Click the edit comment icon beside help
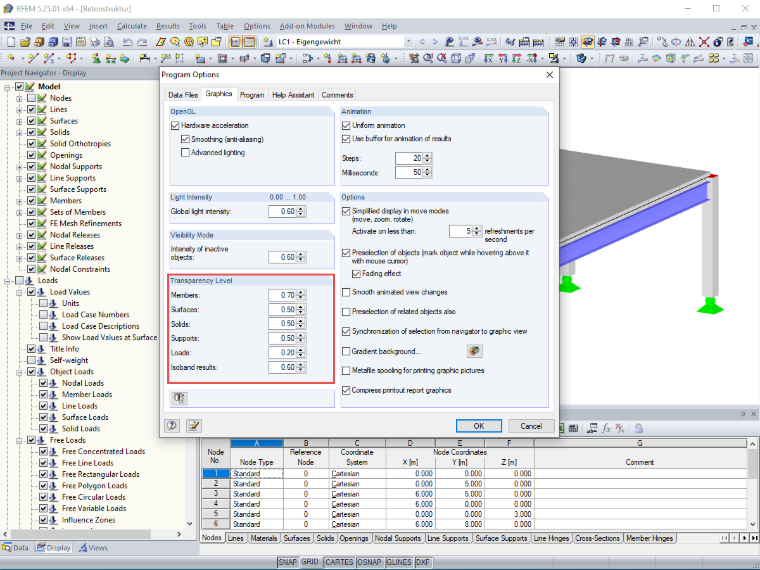The height and width of the screenshot is (570, 760). pyautogui.click(x=194, y=426)
